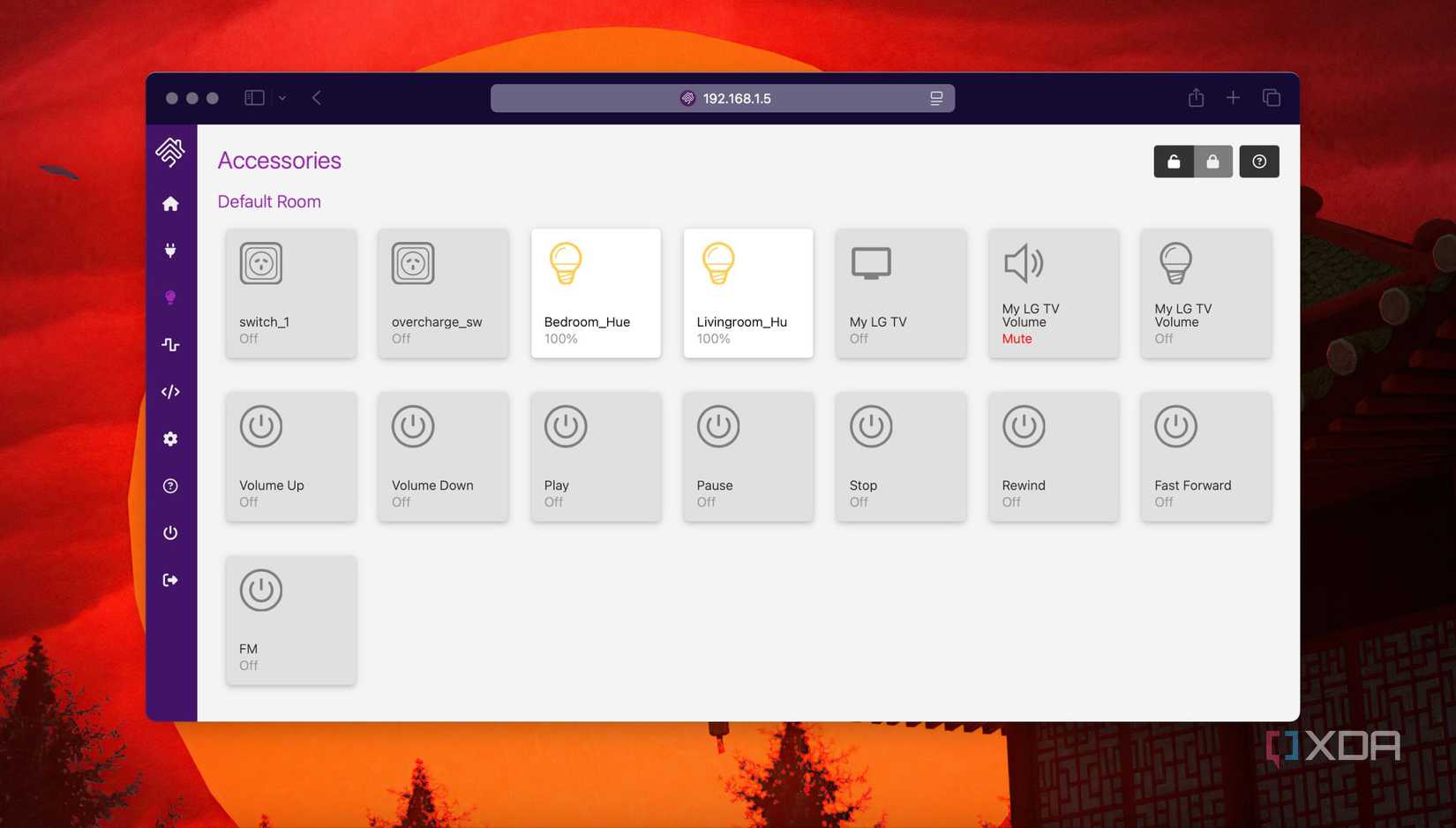
Task: Activate the Volume Down switch tile
Action: 443,456
